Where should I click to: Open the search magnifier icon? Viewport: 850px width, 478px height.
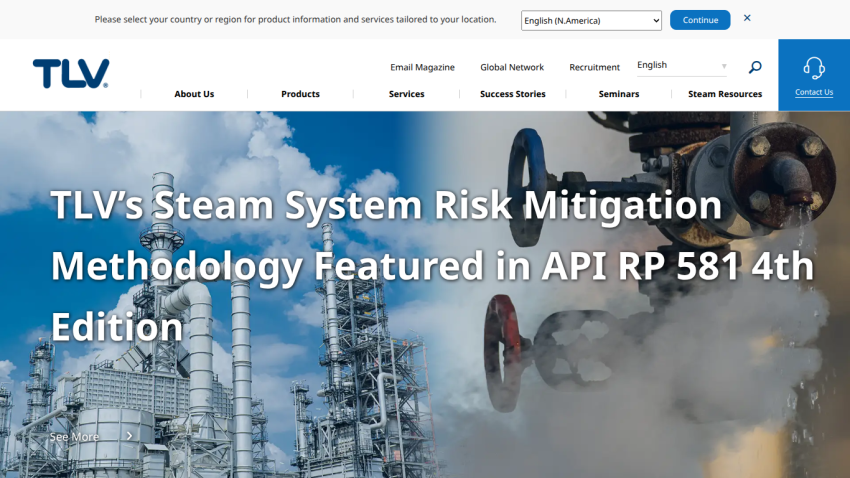755,67
